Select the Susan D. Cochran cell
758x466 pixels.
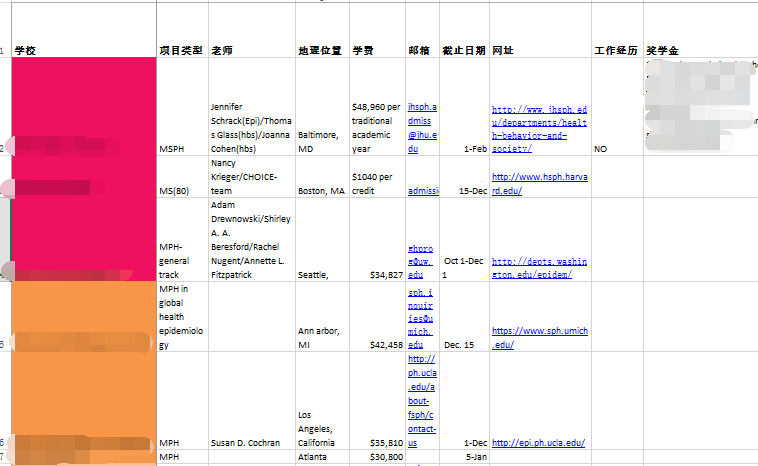[252, 401]
